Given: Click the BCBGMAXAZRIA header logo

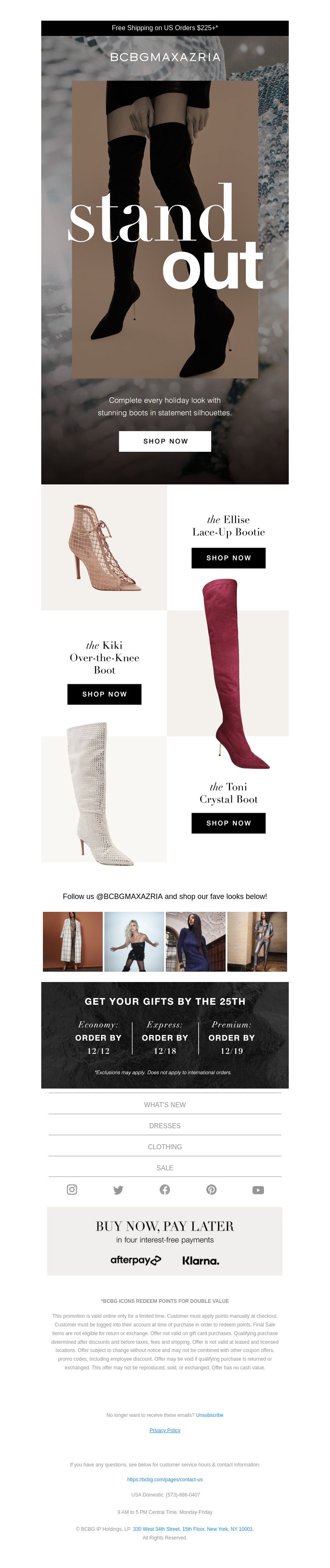Looking at the screenshot, I should coord(165,57).
